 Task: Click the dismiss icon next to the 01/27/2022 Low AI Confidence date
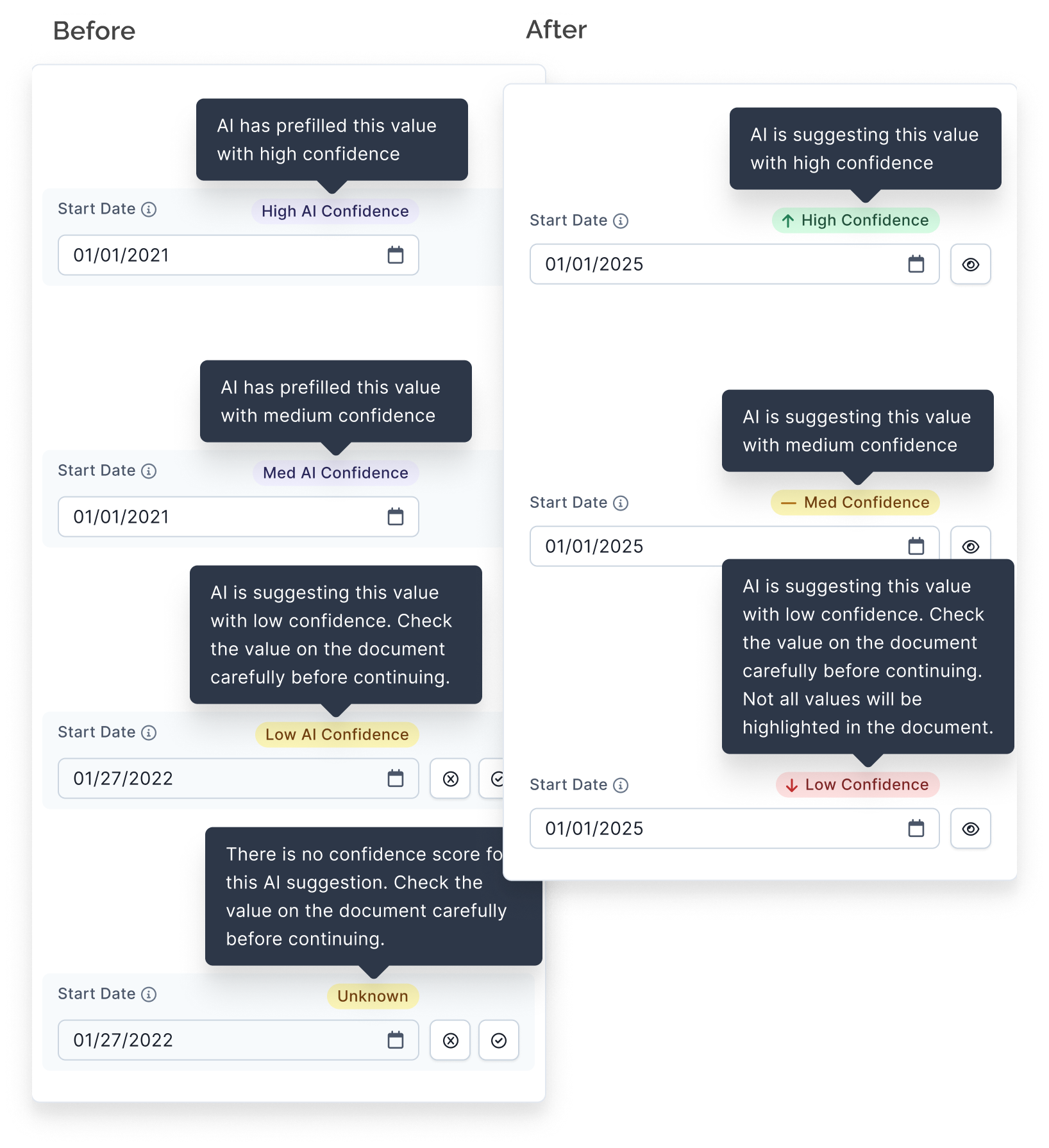click(449, 778)
